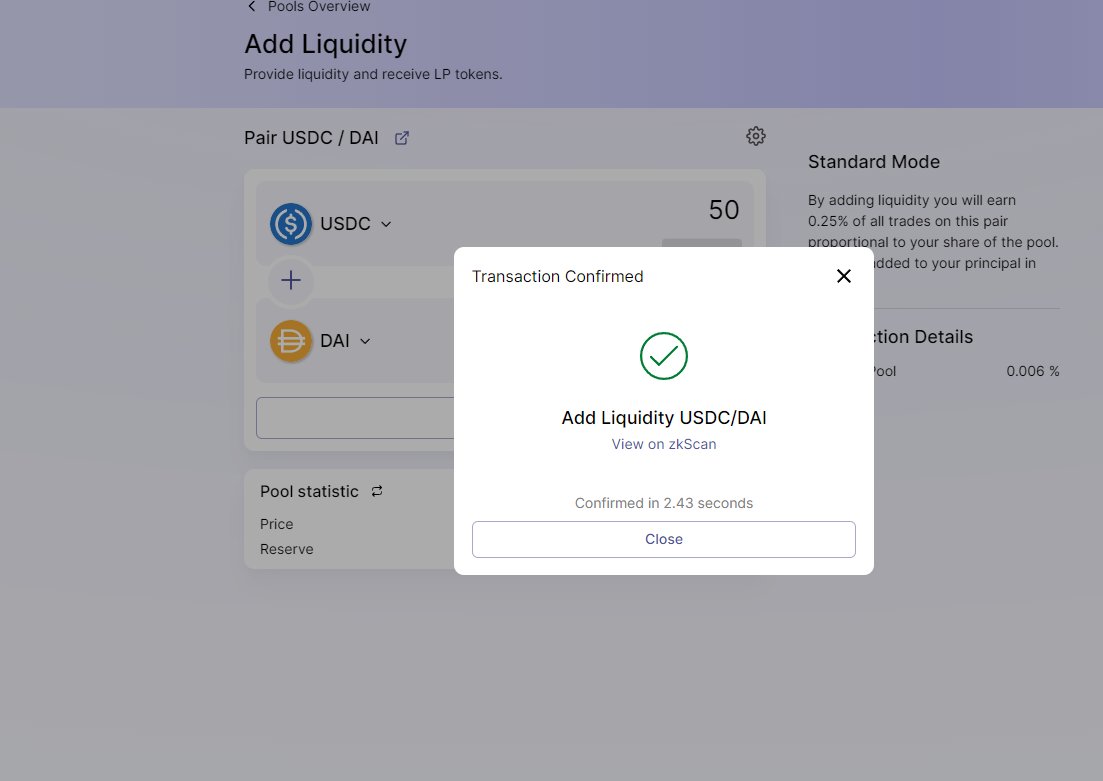This screenshot has height=781, width=1103.
Task: Click the 'Confirmed in 2.43 seconds' text
Action: (663, 503)
